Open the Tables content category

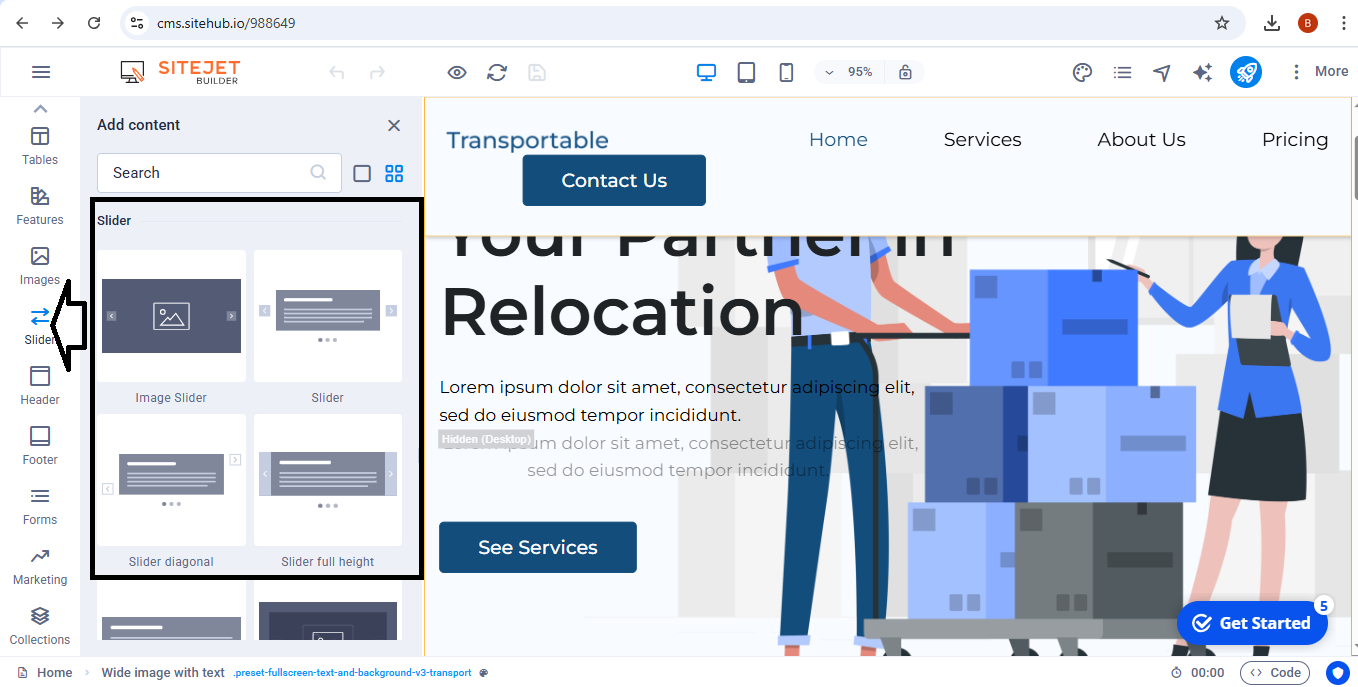pos(40,146)
